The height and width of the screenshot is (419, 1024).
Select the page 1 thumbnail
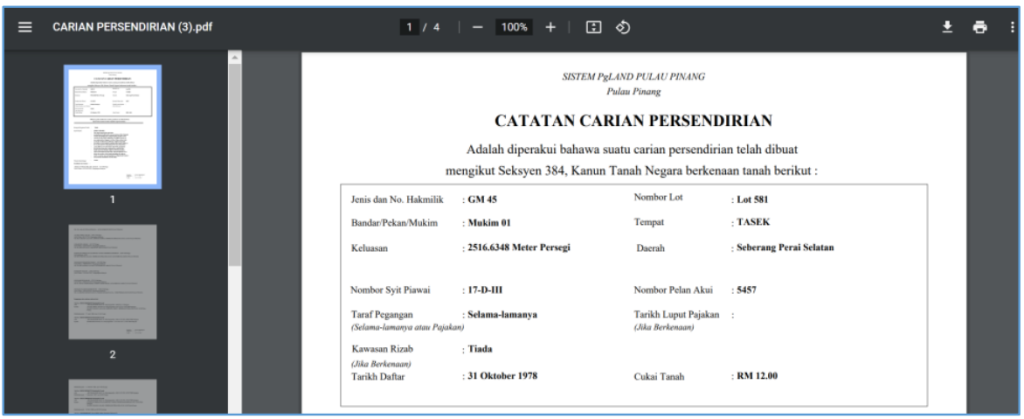pos(112,126)
